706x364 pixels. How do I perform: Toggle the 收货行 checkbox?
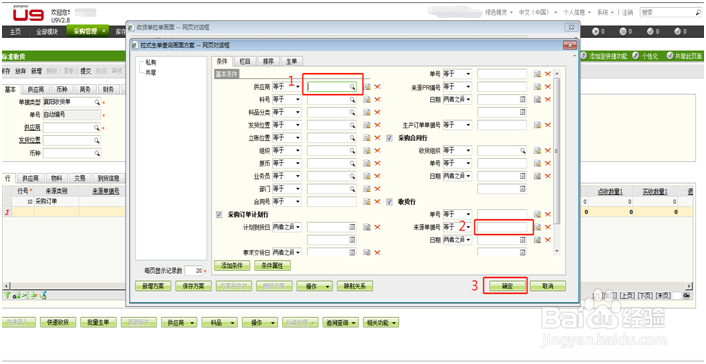pyautogui.click(x=389, y=202)
